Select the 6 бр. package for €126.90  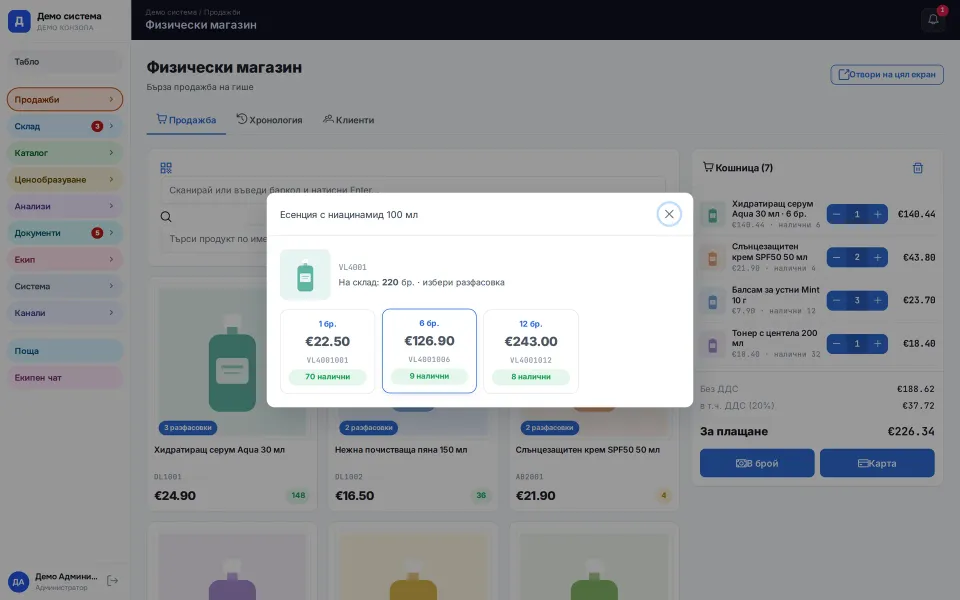click(429, 351)
